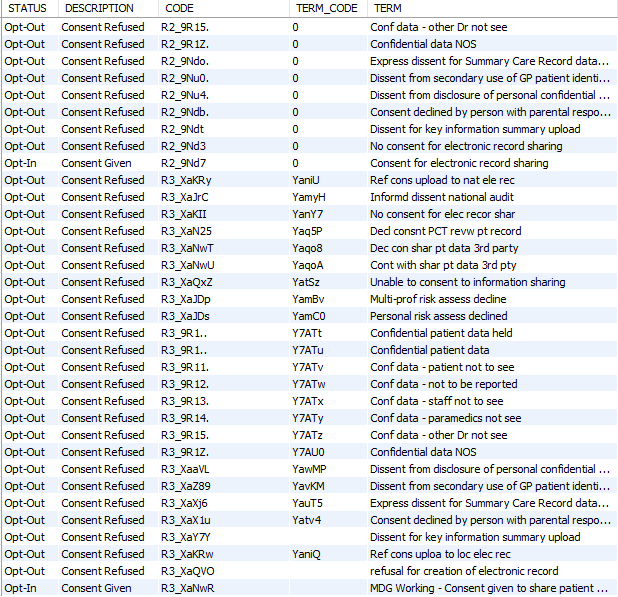The width and height of the screenshot is (618, 597).
Task: Click term 'Confidential patient data held'
Action: pyautogui.click(x=441, y=333)
